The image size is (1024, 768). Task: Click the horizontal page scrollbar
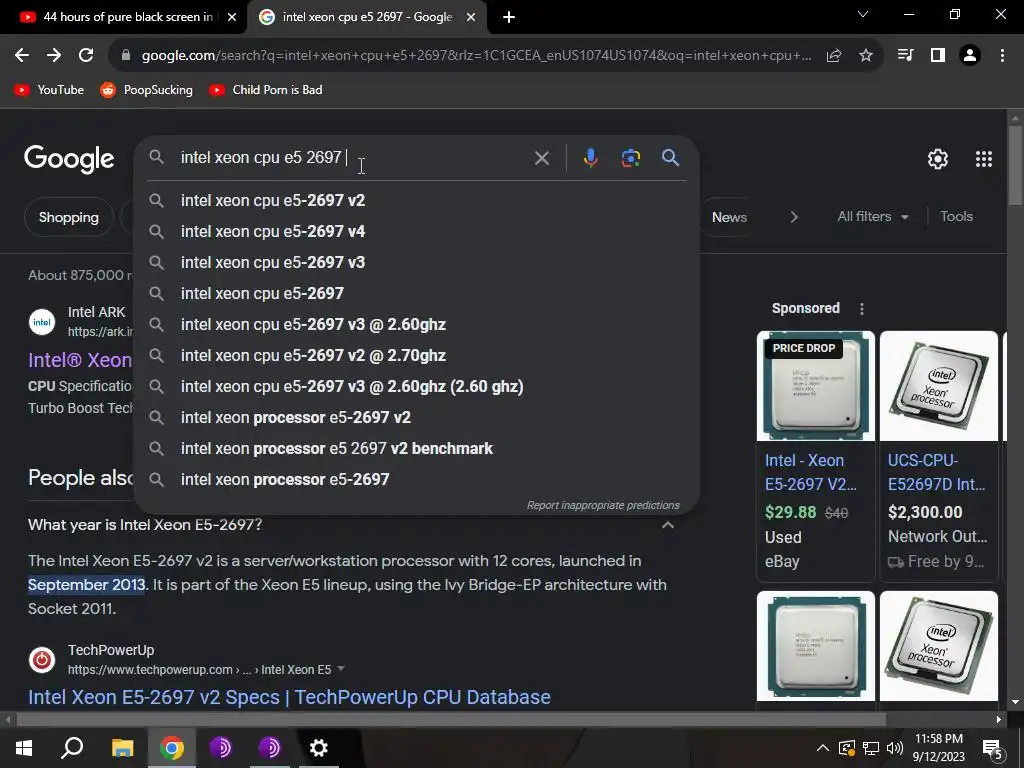point(451,720)
